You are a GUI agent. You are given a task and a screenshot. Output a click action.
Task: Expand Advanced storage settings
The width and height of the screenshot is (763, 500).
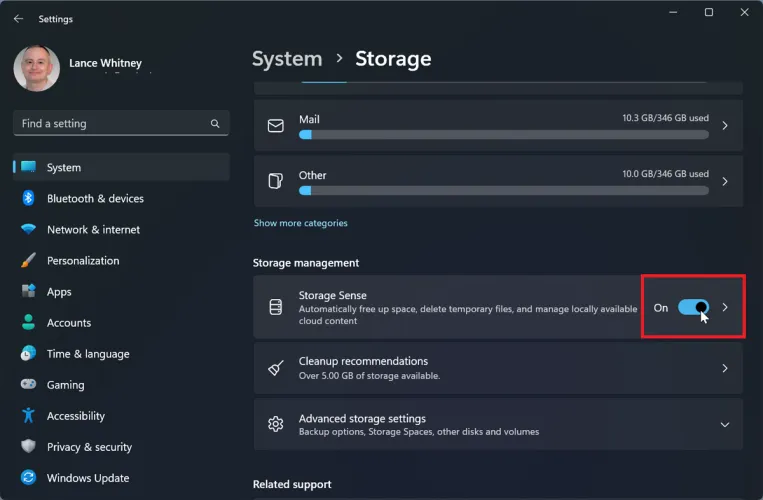click(725, 424)
